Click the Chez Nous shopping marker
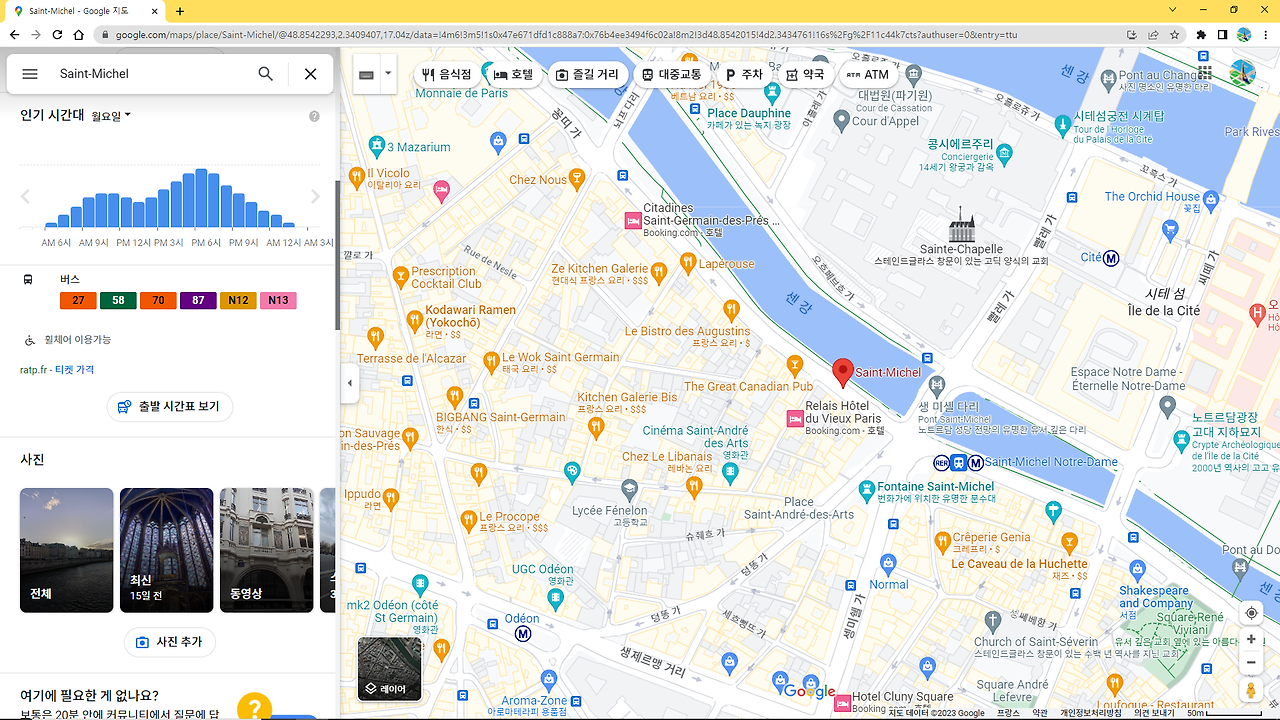The width and height of the screenshot is (1280, 720). click(579, 179)
